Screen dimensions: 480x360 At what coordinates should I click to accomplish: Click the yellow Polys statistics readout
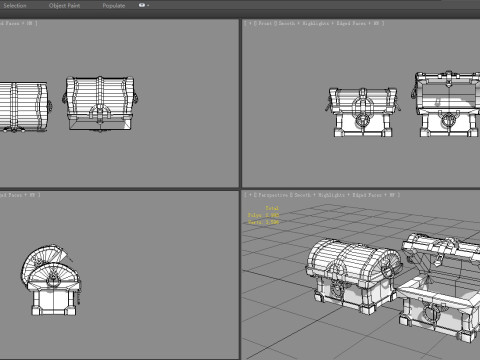(263, 215)
